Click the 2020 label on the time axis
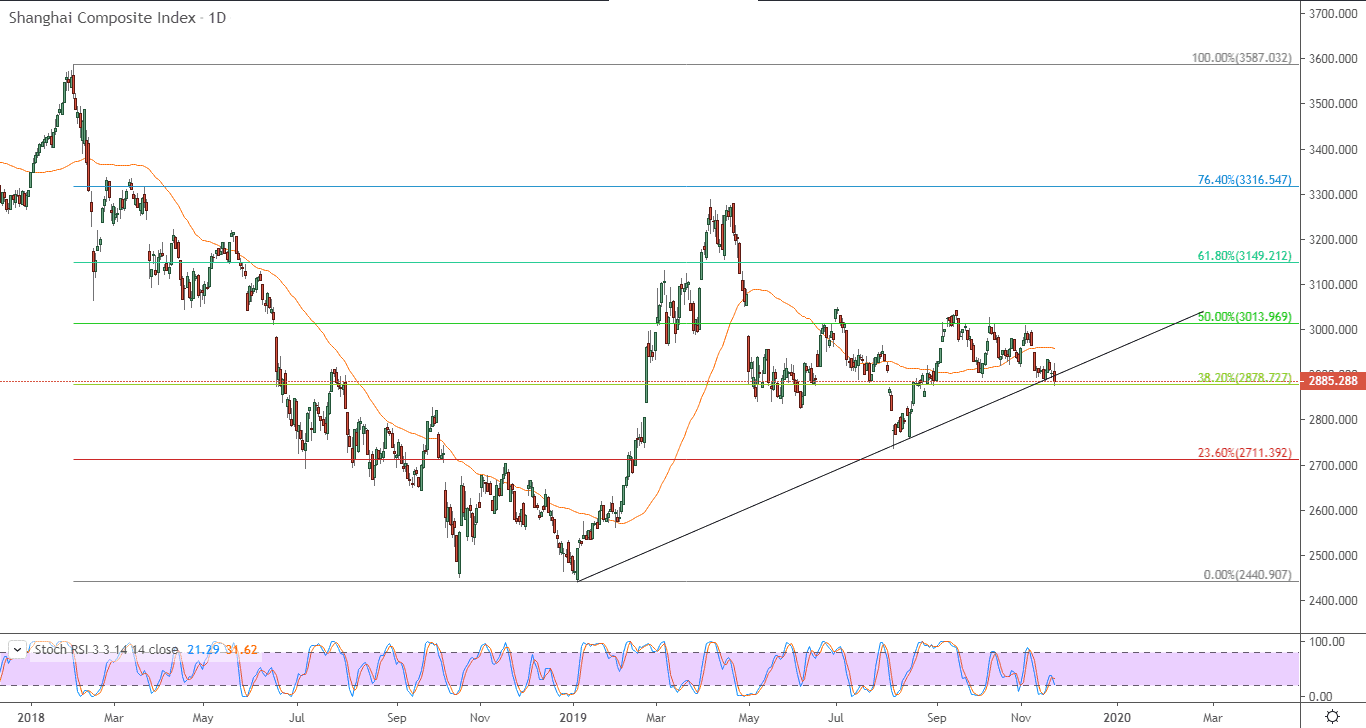The image size is (1366, 728). coord(1117,717)
